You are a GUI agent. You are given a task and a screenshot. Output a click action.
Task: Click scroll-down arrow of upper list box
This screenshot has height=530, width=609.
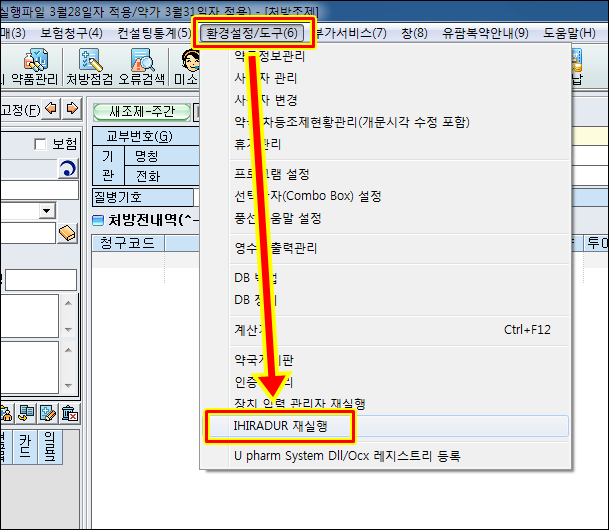pyautogui.click(x=68, y=330)
